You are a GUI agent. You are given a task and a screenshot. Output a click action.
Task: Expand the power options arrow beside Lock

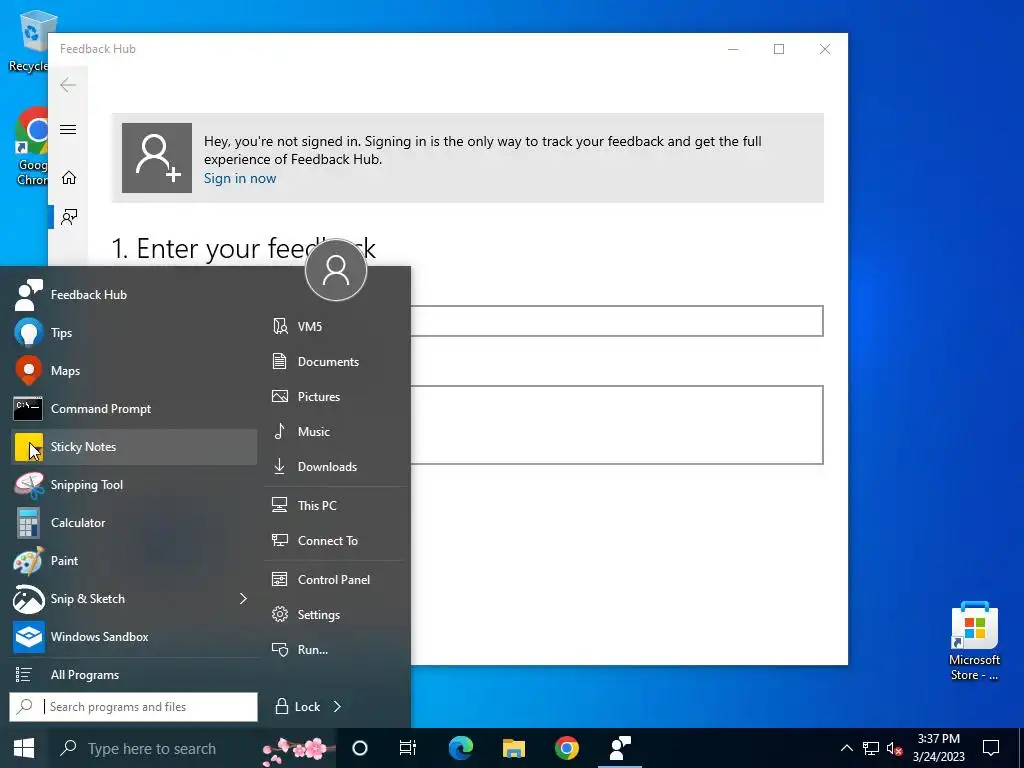pyautogui.click(x=337, y=707)
